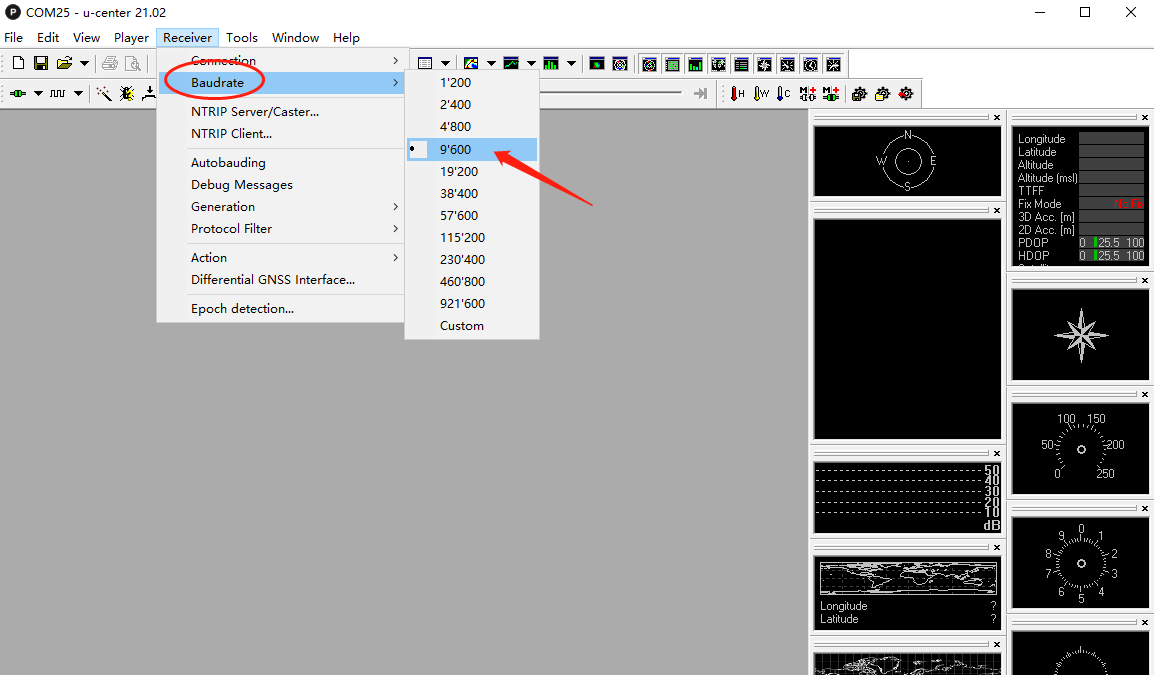Click the Save document floppy icon
This screenshot has width=1154, height=675.
click(x=41, y=63)
